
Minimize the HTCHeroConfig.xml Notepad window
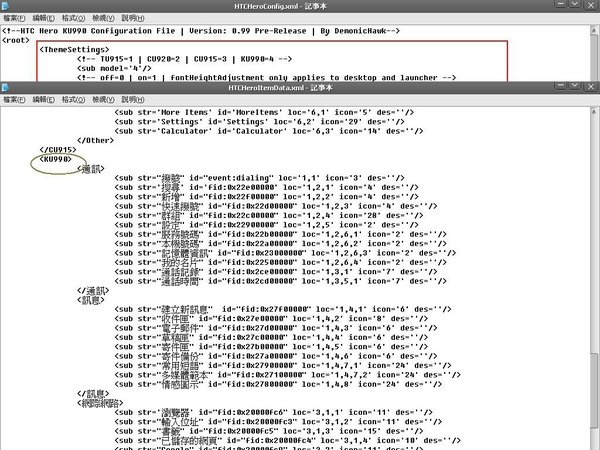(561, 5)
